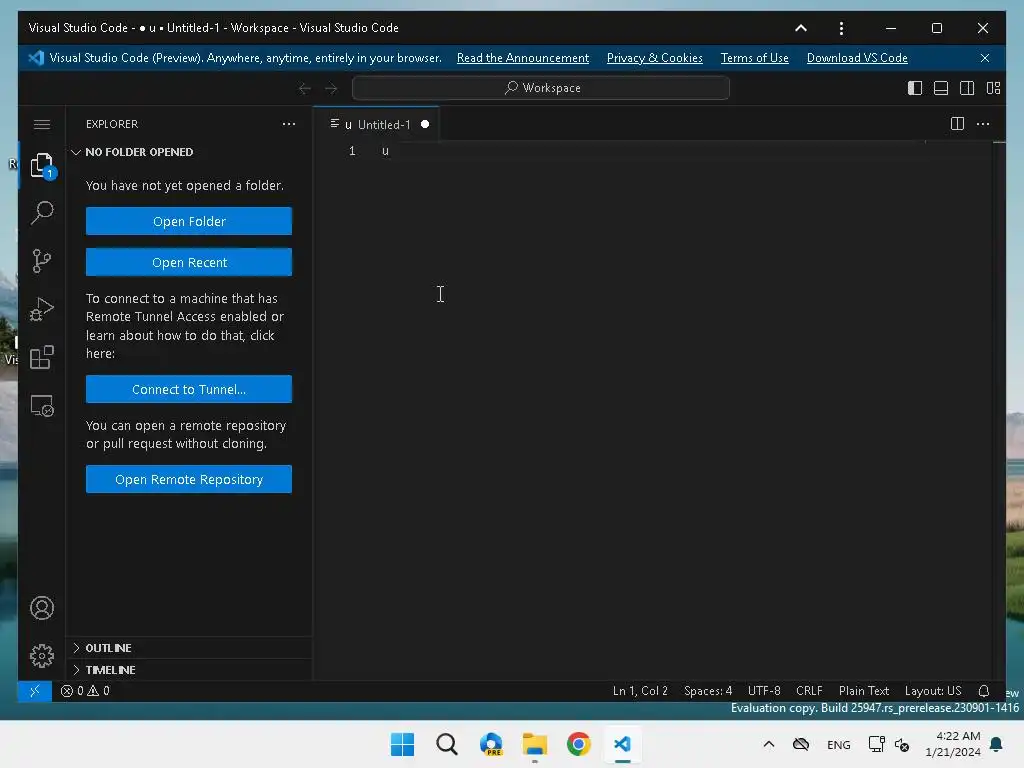Open the hamburger application menu
Image resolution: width=1024 pixels, height=768 pixels.
[42, 124]
